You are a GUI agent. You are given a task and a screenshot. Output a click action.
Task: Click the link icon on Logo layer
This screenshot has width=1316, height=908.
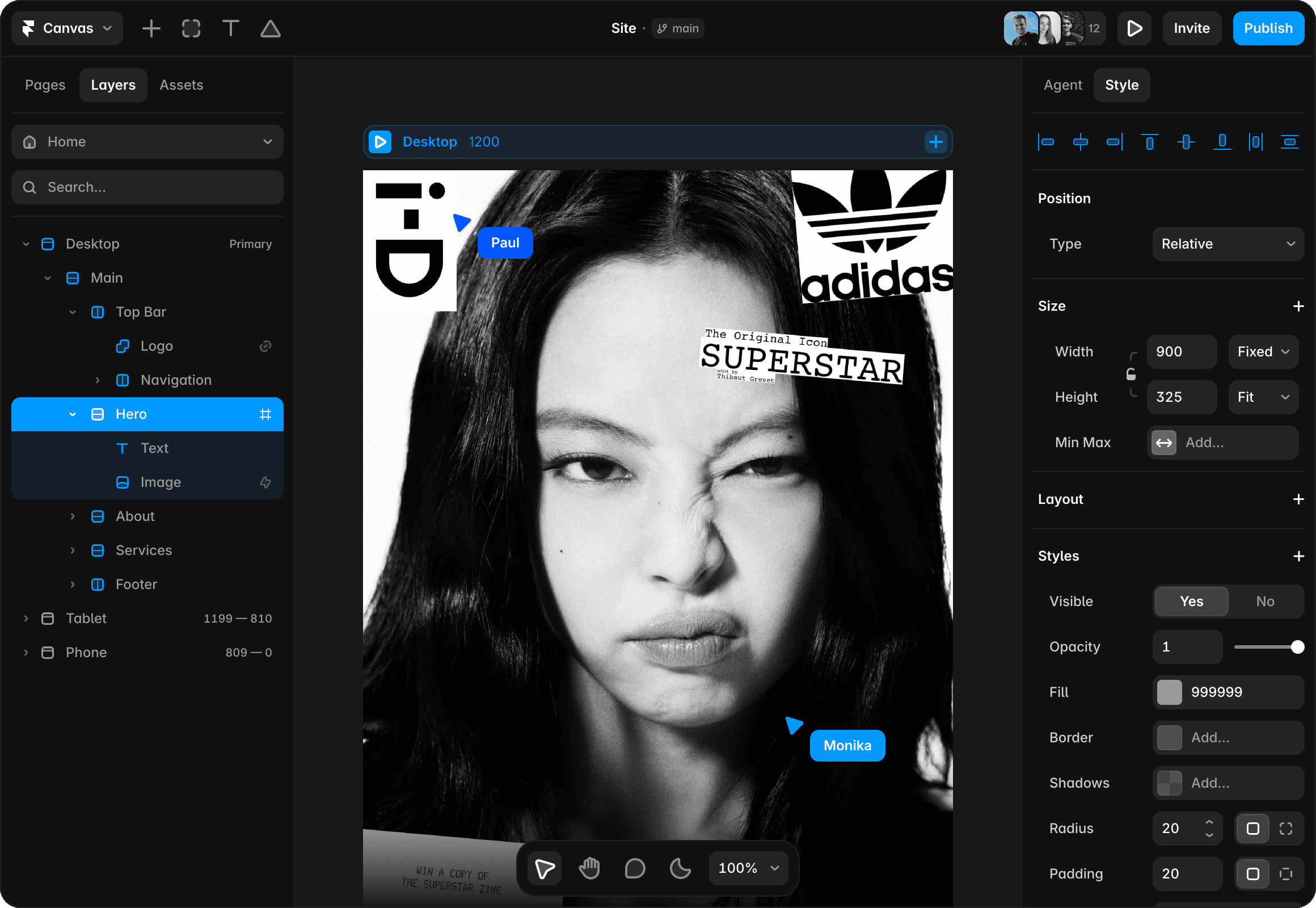[265, 346]
